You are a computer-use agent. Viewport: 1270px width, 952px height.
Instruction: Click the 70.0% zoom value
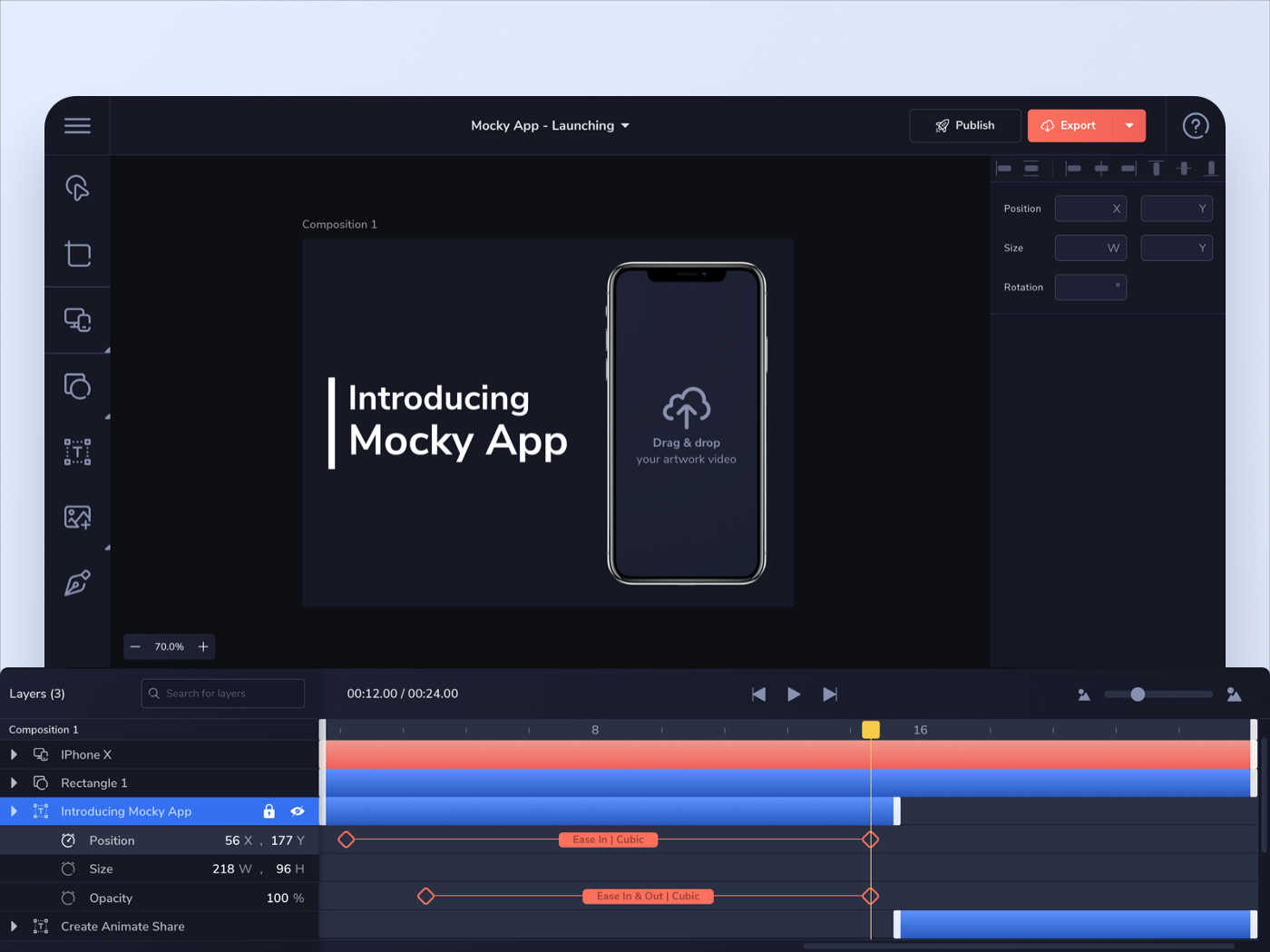169,646
